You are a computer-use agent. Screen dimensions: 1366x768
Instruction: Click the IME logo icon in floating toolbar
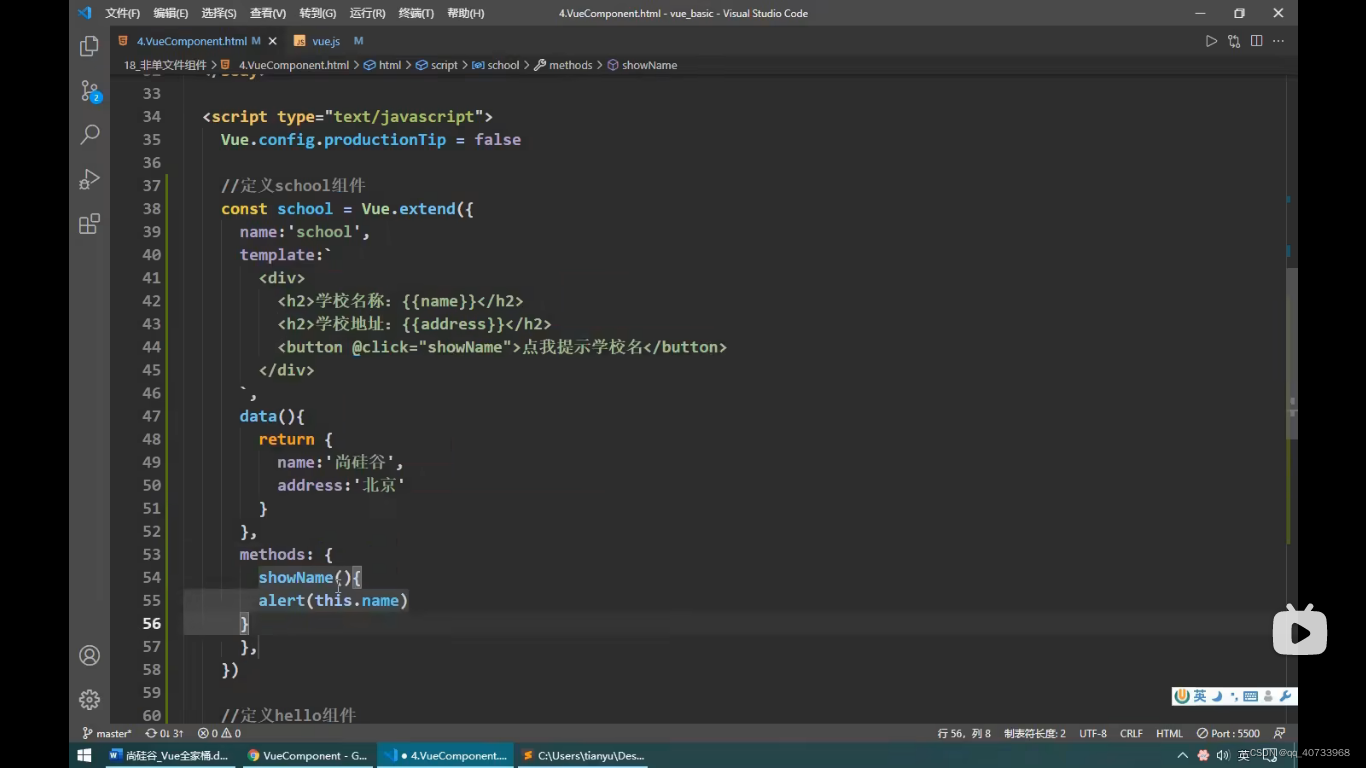click(x=1183, y=696)
